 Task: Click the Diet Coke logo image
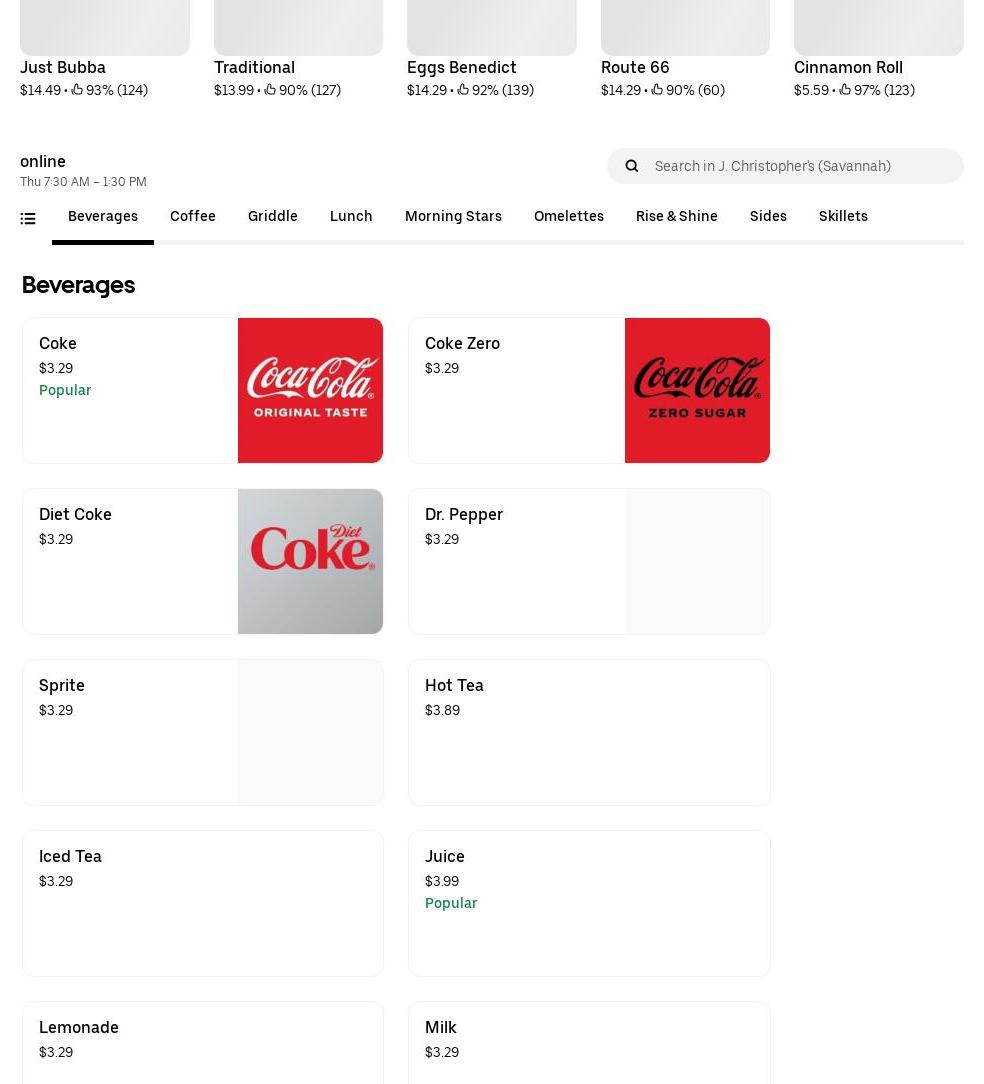pyautogui.click(x=310, y=561)
